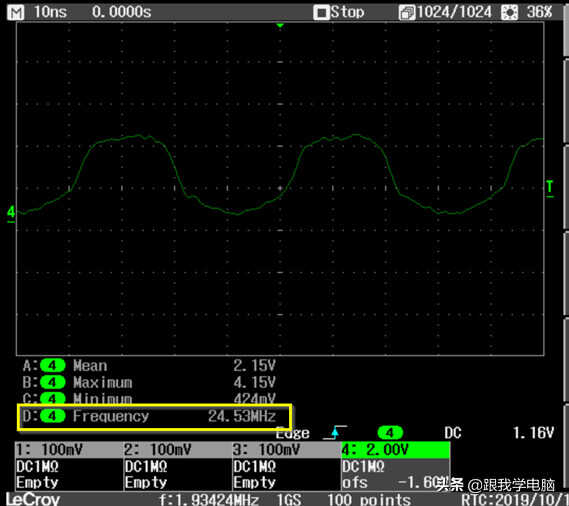The height and width of the screenshot is (506, 569).
Task: Select channel 1 100mV tab
Action: point(69,450)
